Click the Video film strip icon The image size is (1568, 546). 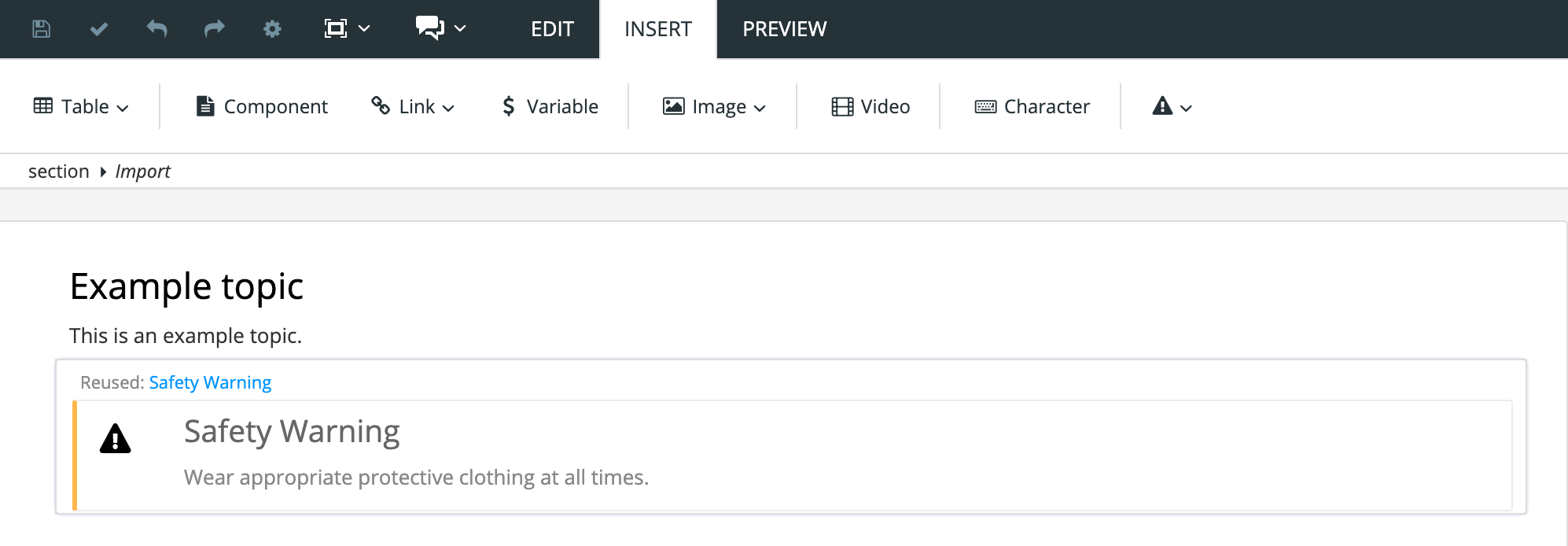pyautogui.click(x=842, y=106)
